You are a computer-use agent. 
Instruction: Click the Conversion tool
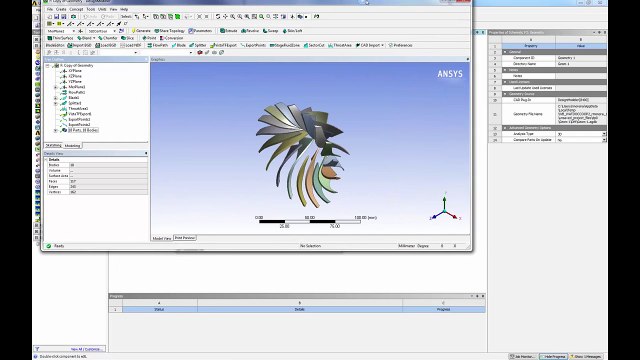coord(171,38)
